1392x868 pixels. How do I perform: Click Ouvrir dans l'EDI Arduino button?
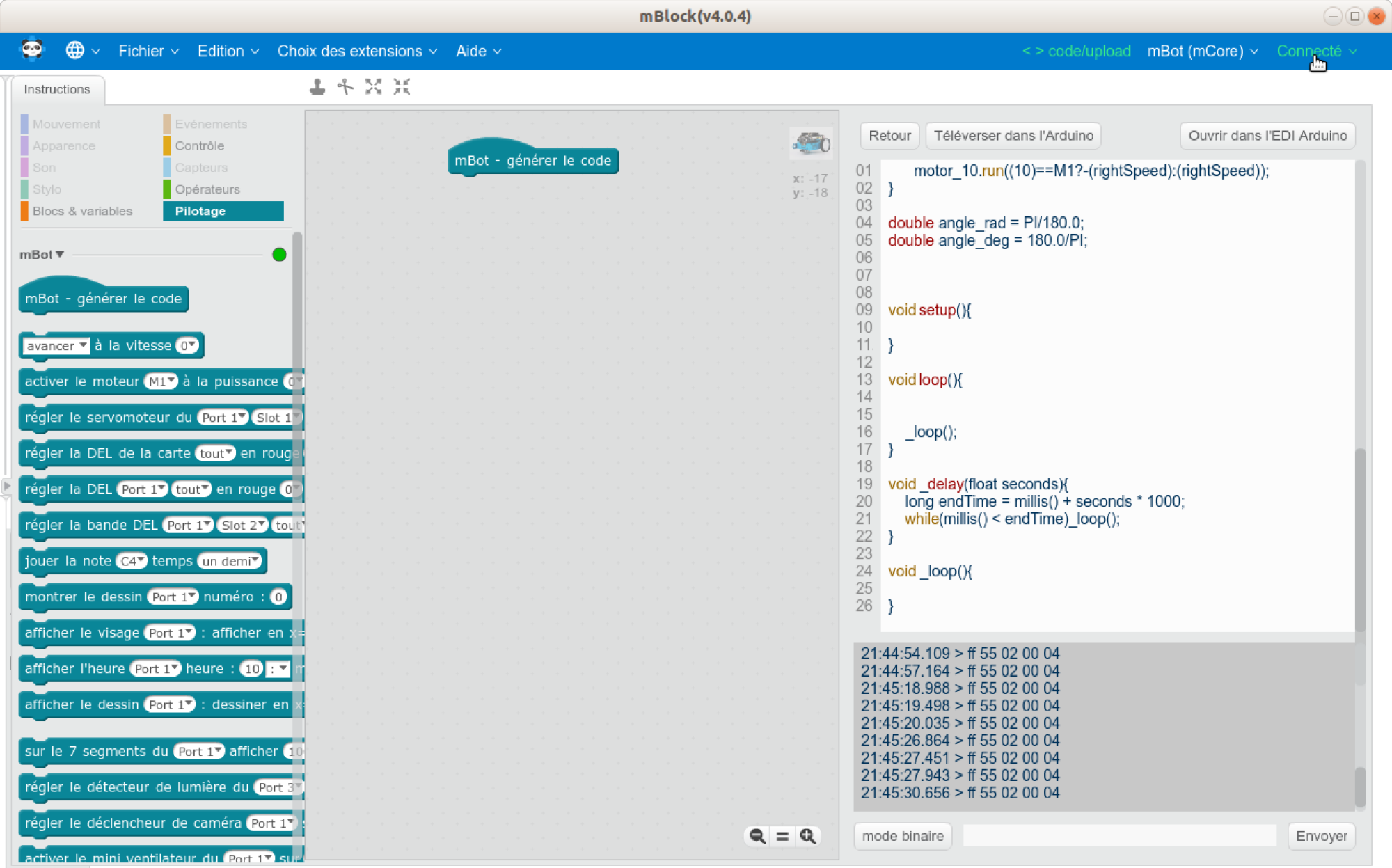tap(1267, 136)
